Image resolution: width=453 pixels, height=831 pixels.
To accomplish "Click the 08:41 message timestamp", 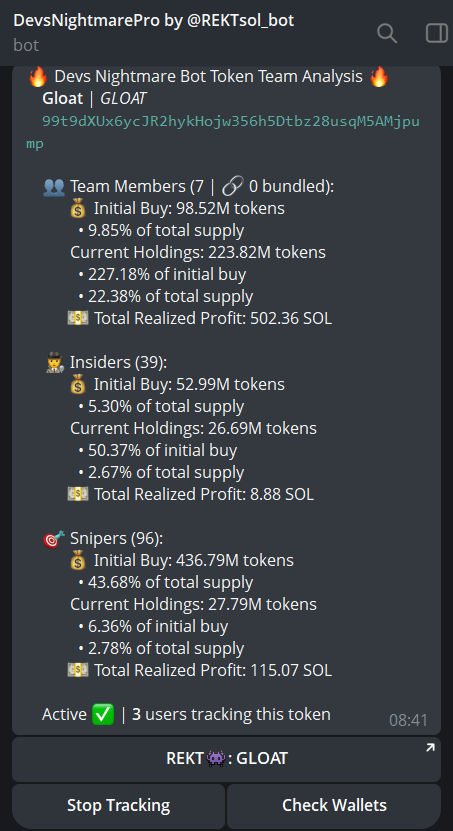I will click(408, 720).
